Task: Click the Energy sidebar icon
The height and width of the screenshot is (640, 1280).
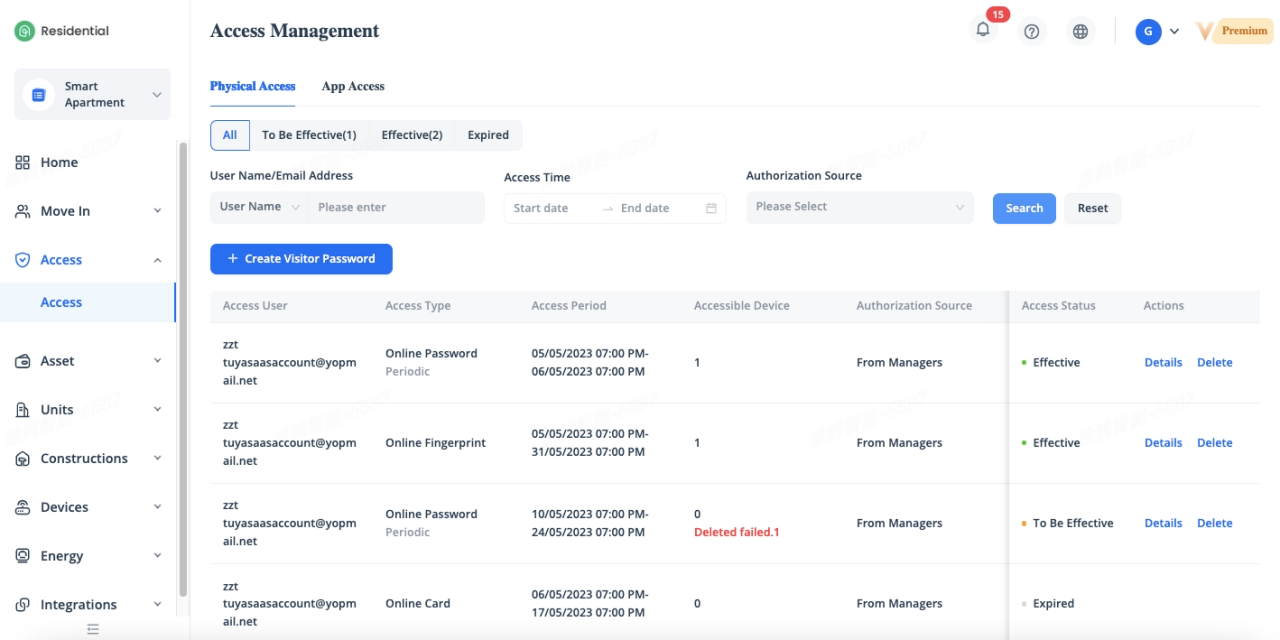Action: tap(23, 556)
